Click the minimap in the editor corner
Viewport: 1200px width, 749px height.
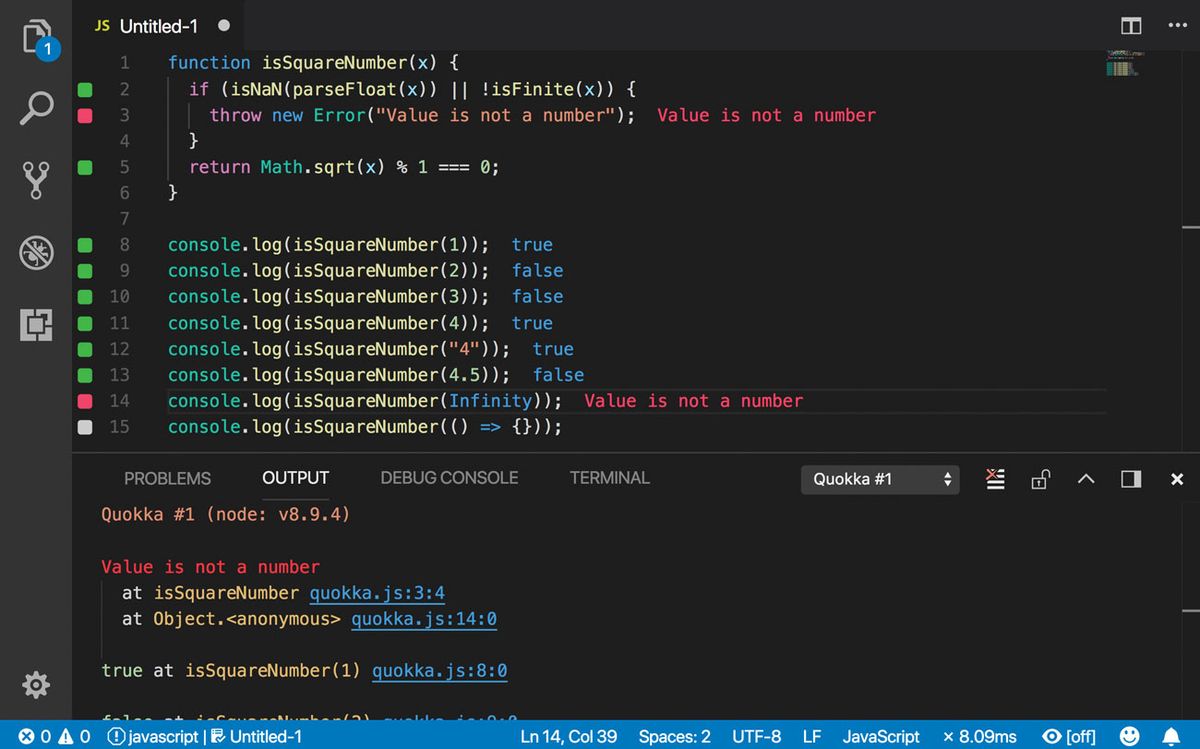click(1122, 62)
